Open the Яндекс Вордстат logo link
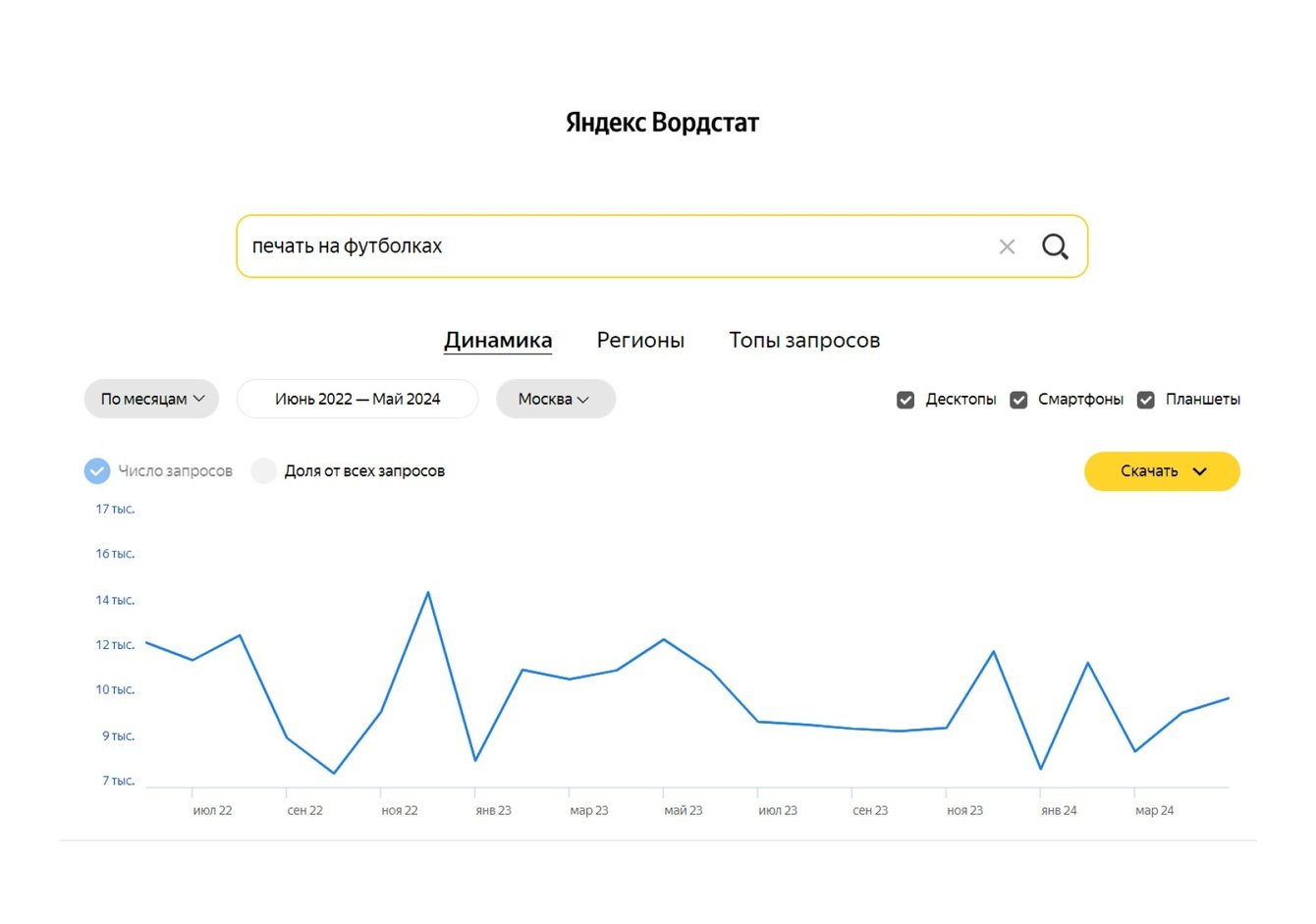This screenshot has height=924, width=1316. 662,123
